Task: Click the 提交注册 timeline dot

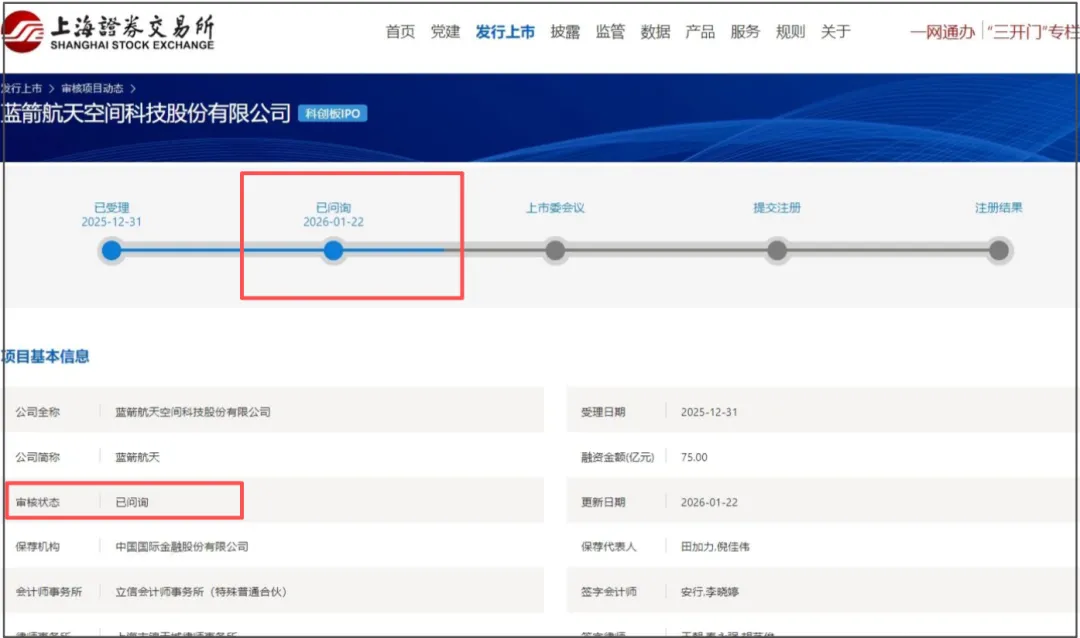Action: 777,250
